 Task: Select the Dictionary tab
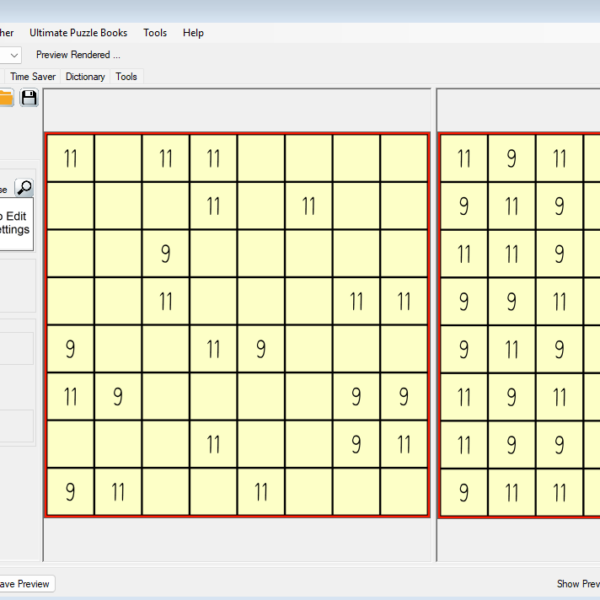(85, 76)
